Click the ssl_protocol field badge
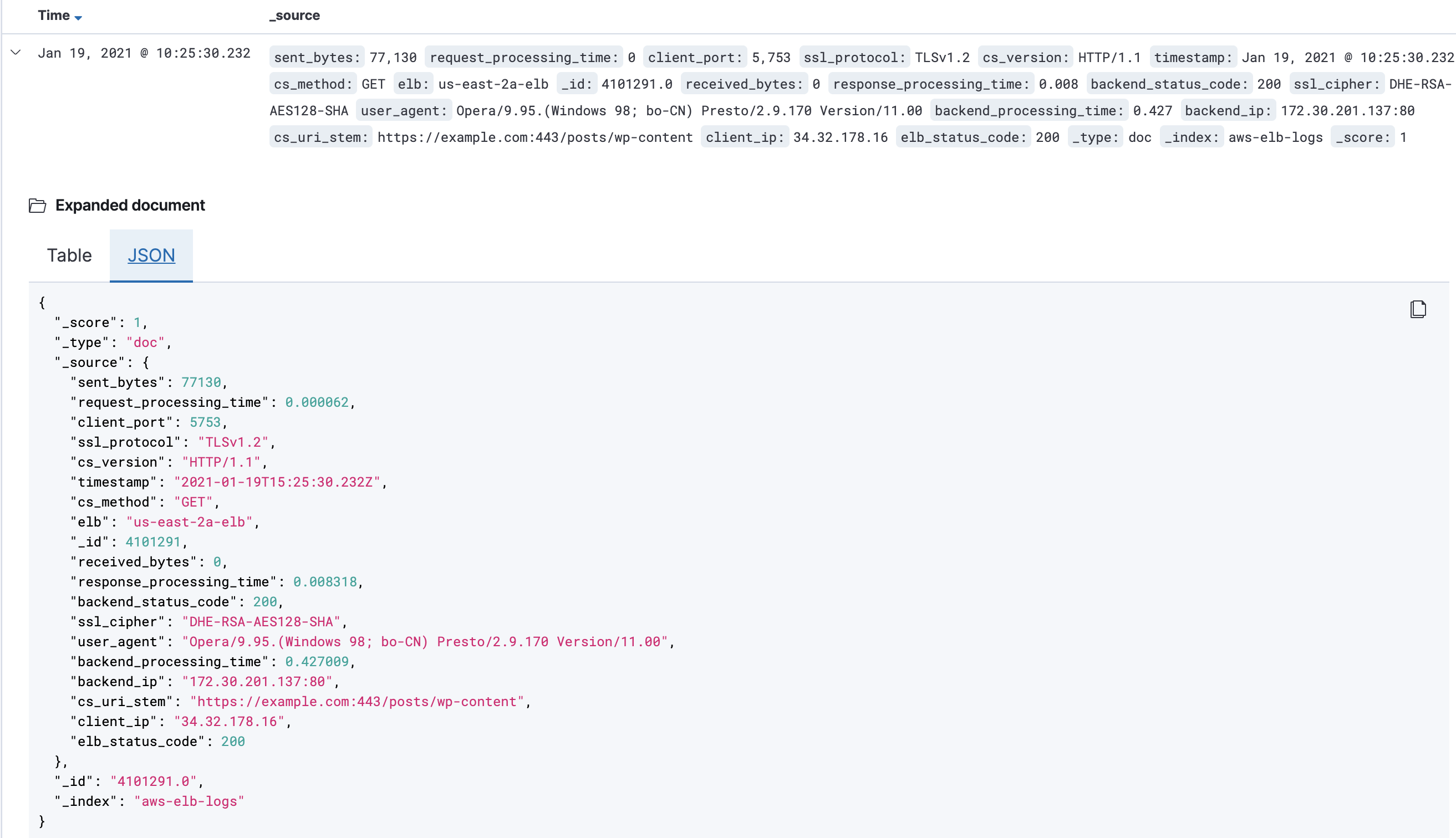 (854, 58)
